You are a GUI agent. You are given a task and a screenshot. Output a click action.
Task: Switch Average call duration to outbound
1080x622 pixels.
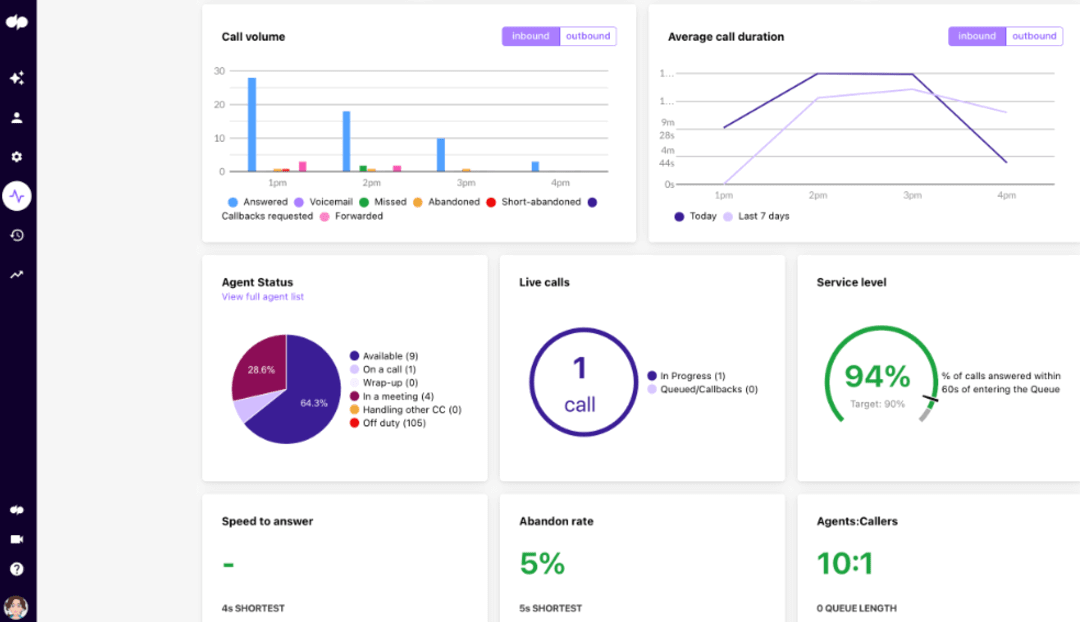coord(1034,36)
